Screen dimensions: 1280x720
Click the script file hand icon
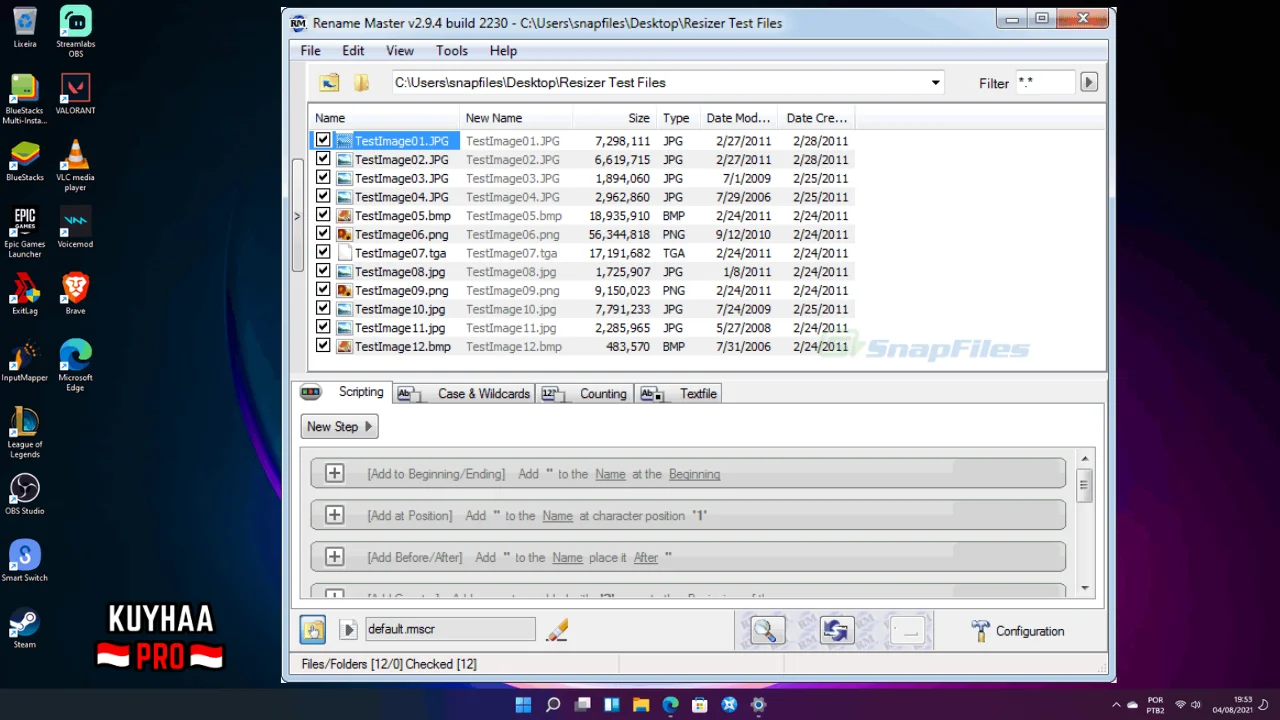pos(313,629)
